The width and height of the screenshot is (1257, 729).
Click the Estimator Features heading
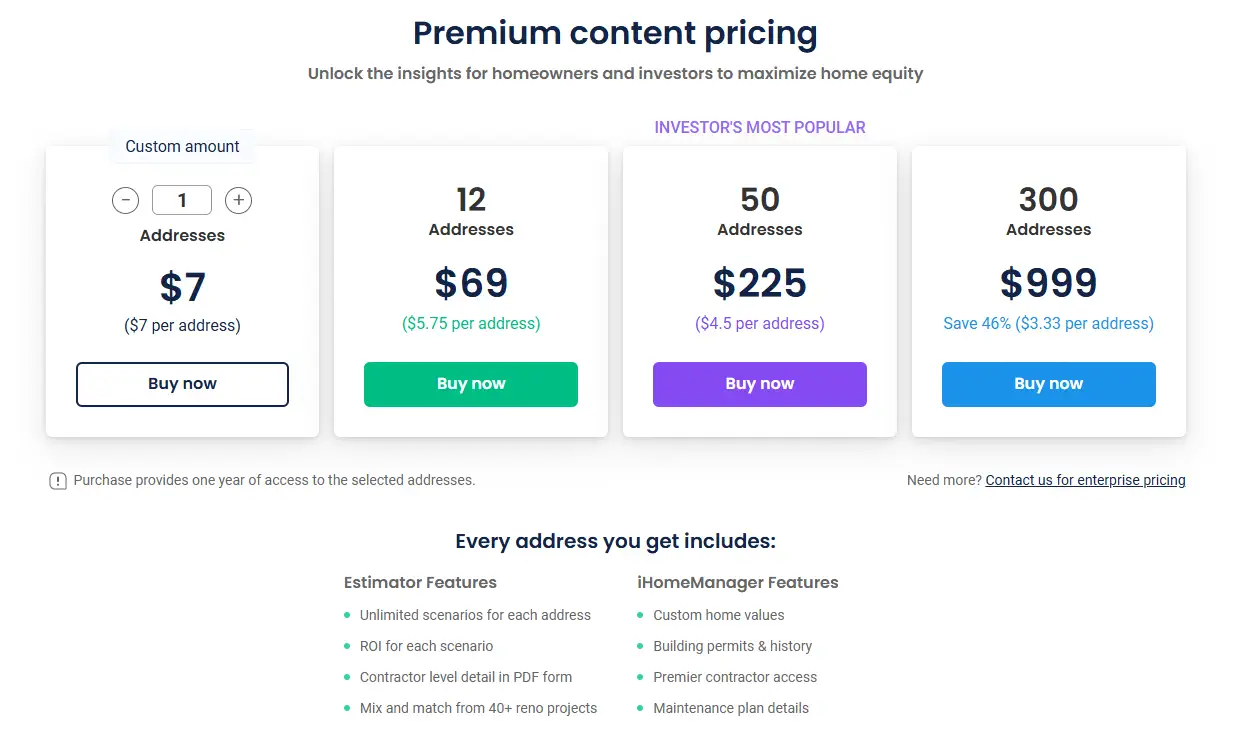coord(420,582)
